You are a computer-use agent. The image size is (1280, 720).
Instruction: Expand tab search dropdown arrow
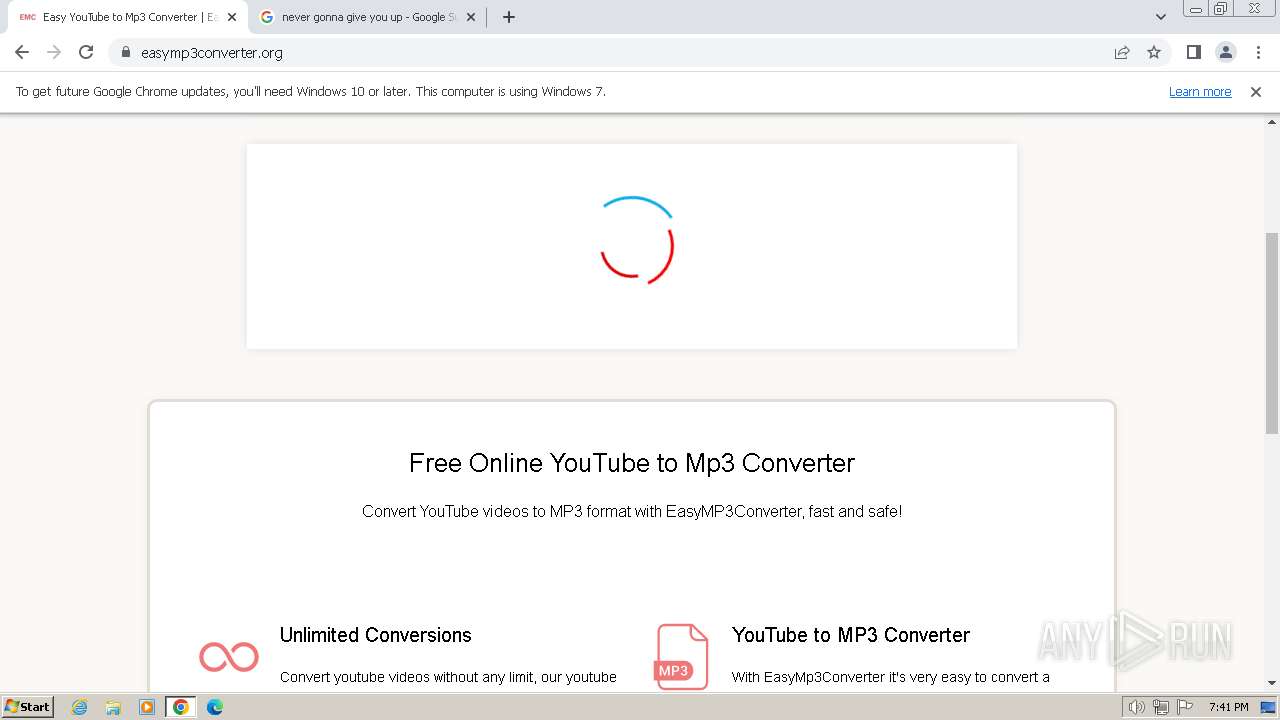pos(1161,17)
